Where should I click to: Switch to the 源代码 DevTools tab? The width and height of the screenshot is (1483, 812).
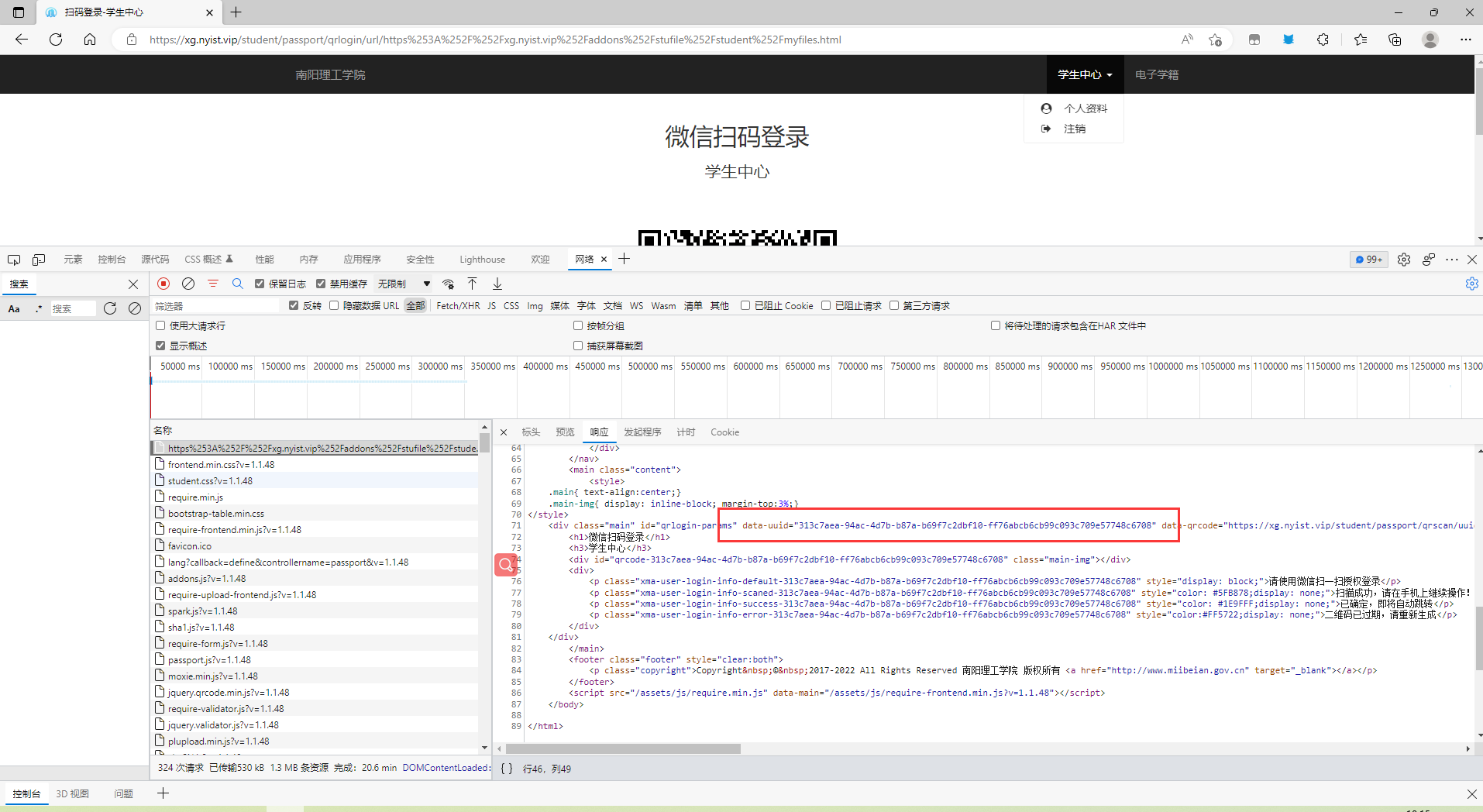click(x=155, y=260)
